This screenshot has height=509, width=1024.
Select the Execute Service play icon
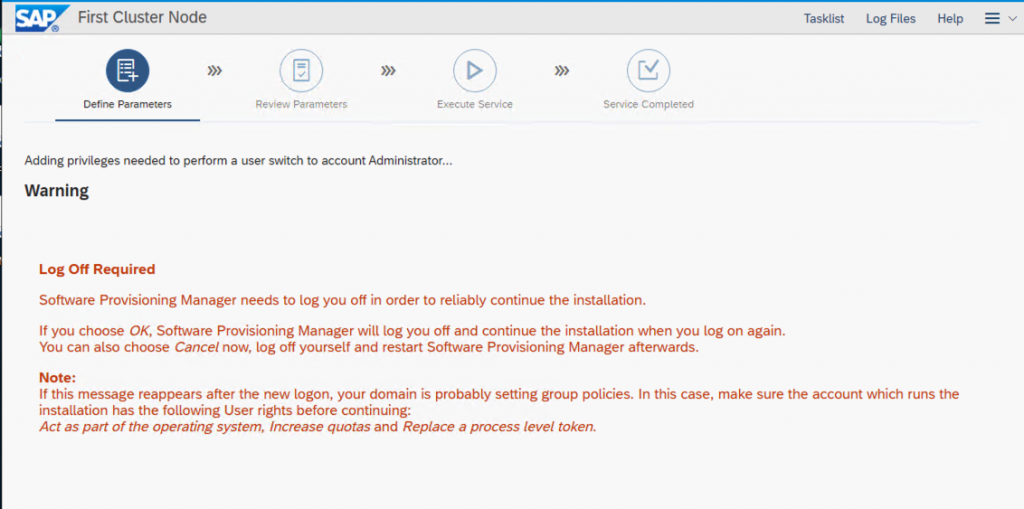click(x=475, y=71)
